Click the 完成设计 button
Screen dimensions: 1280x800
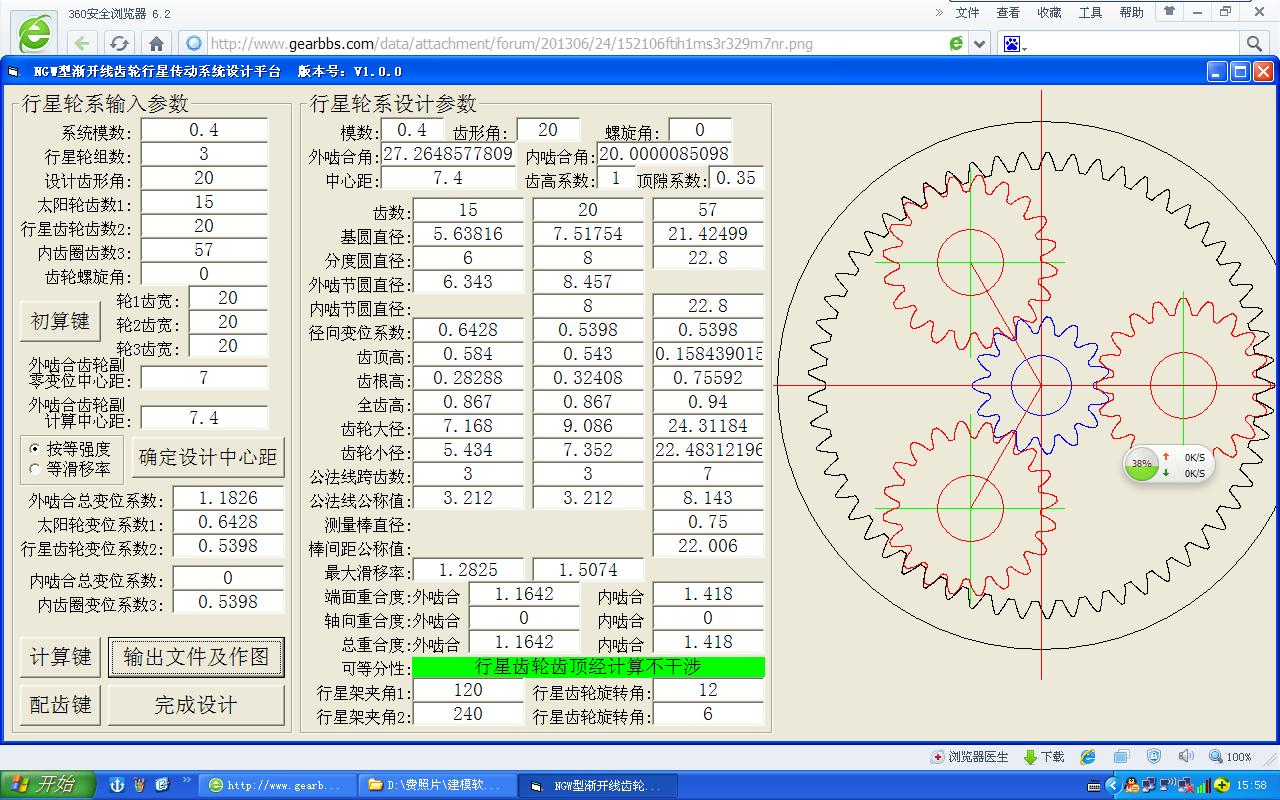(x=196, y=705)
